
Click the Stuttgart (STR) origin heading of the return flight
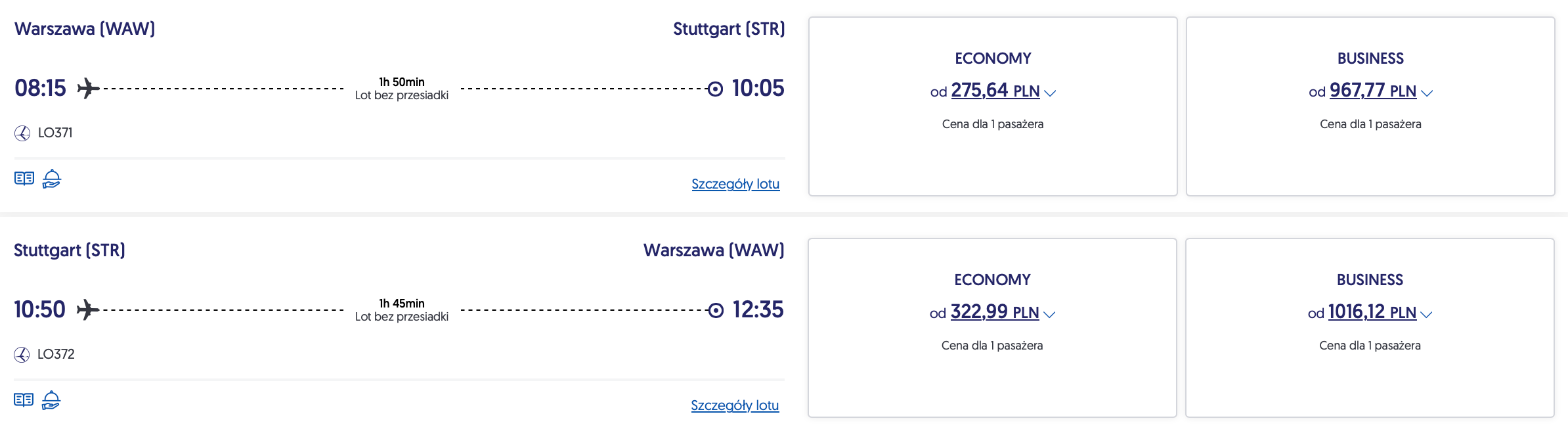tap(70, 250)
